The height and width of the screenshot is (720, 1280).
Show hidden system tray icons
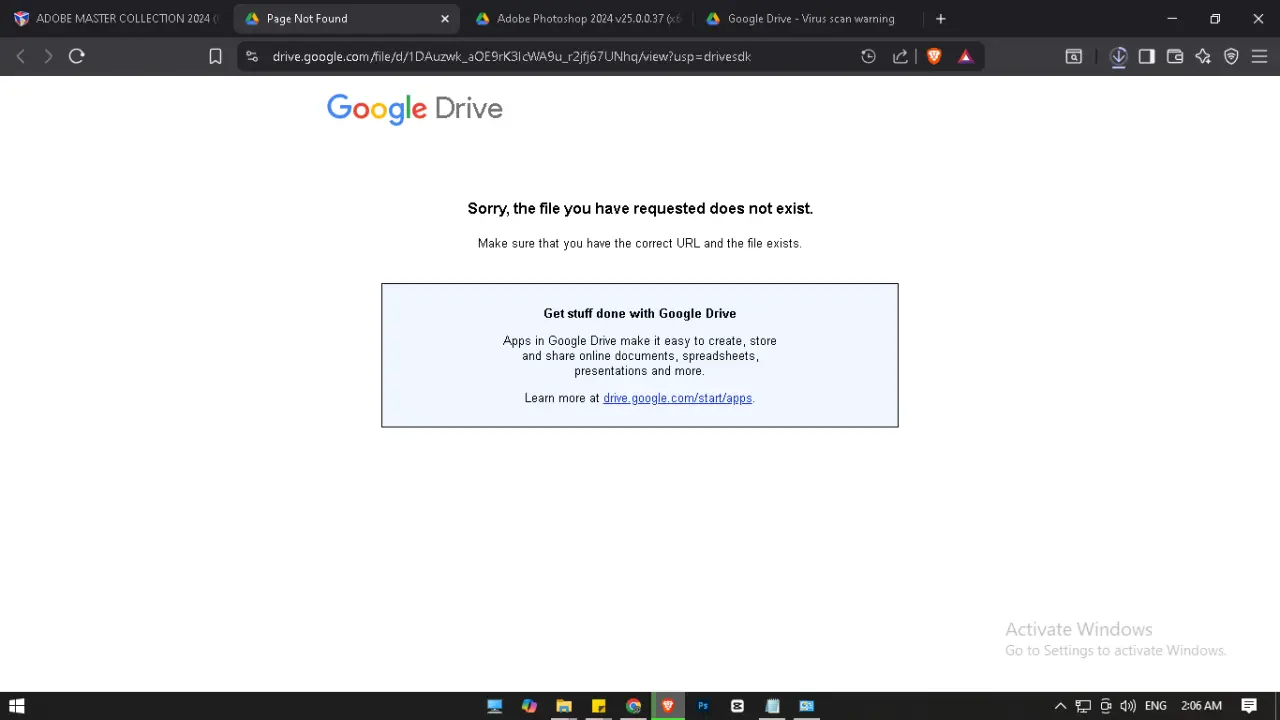1060,706
